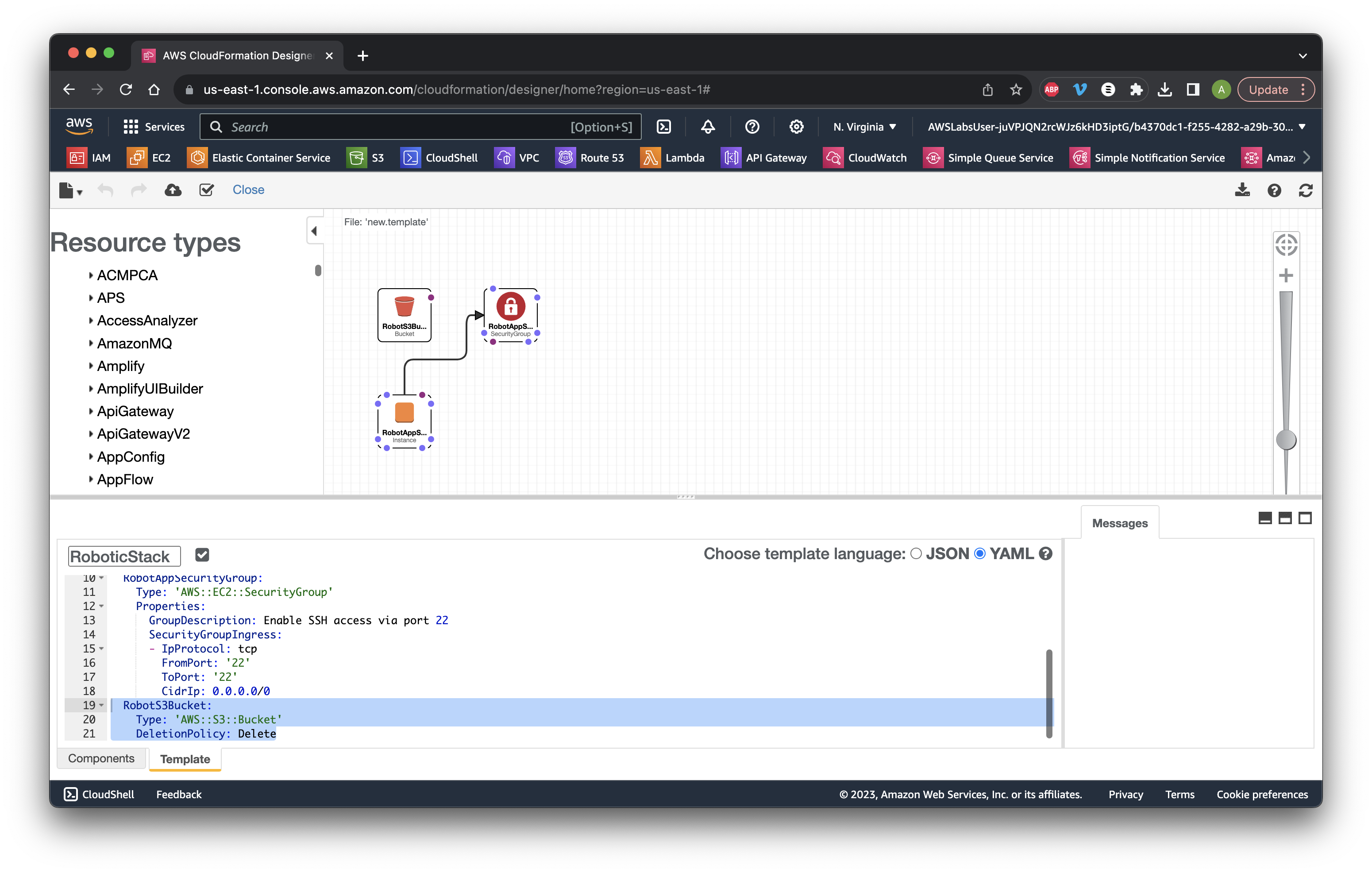The width and height of the screenshot is (1372, 873).
Task: Open Lambda favorite shortcut
Action: [x=672, y=158]
